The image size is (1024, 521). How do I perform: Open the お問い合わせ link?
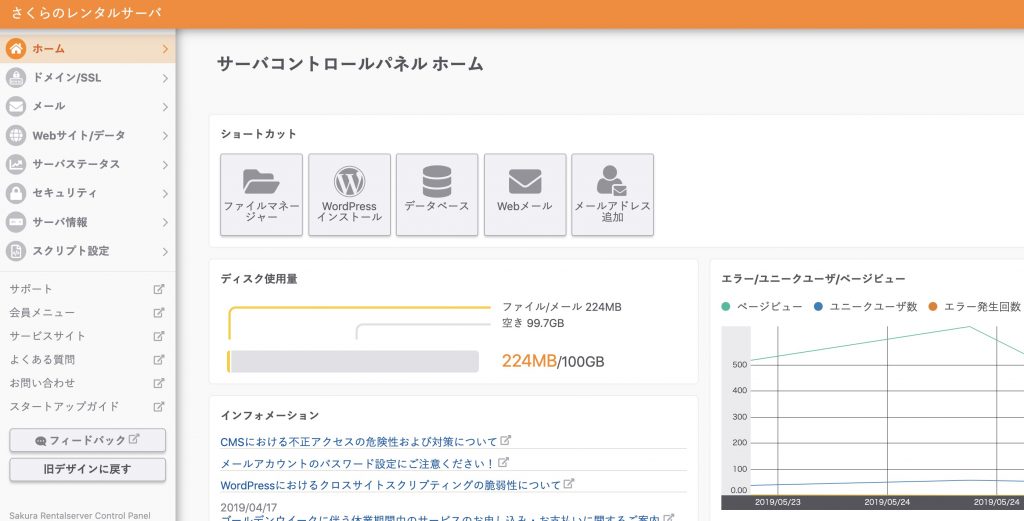click(42, 383)
